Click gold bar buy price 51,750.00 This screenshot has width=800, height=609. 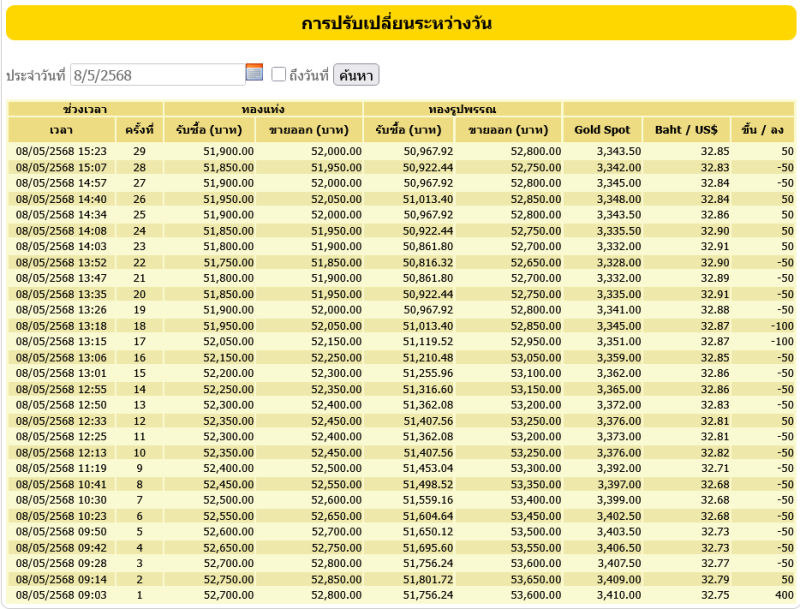[x=228, y=262]
